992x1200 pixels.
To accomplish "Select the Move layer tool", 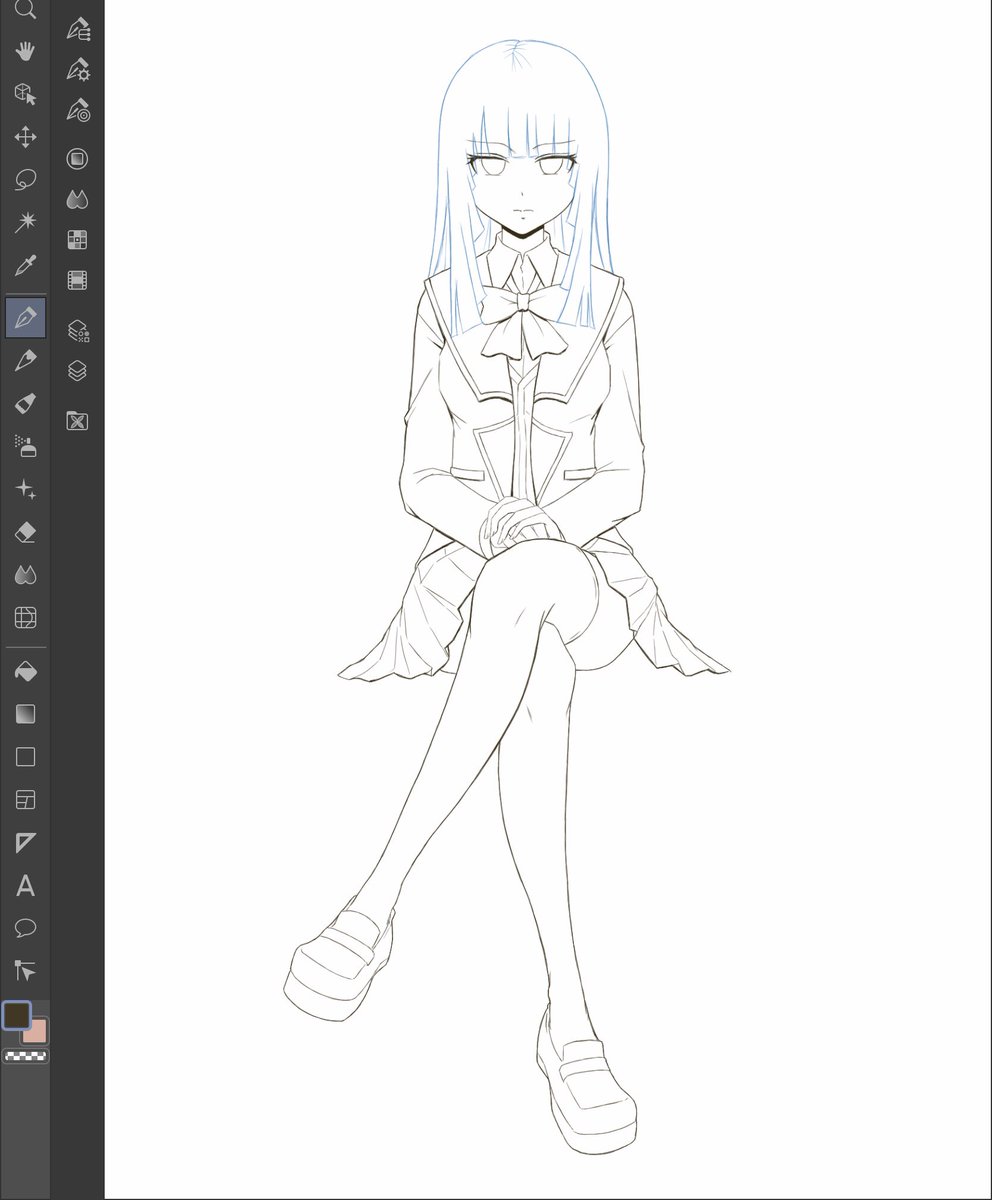I will [x=26, y=137].
